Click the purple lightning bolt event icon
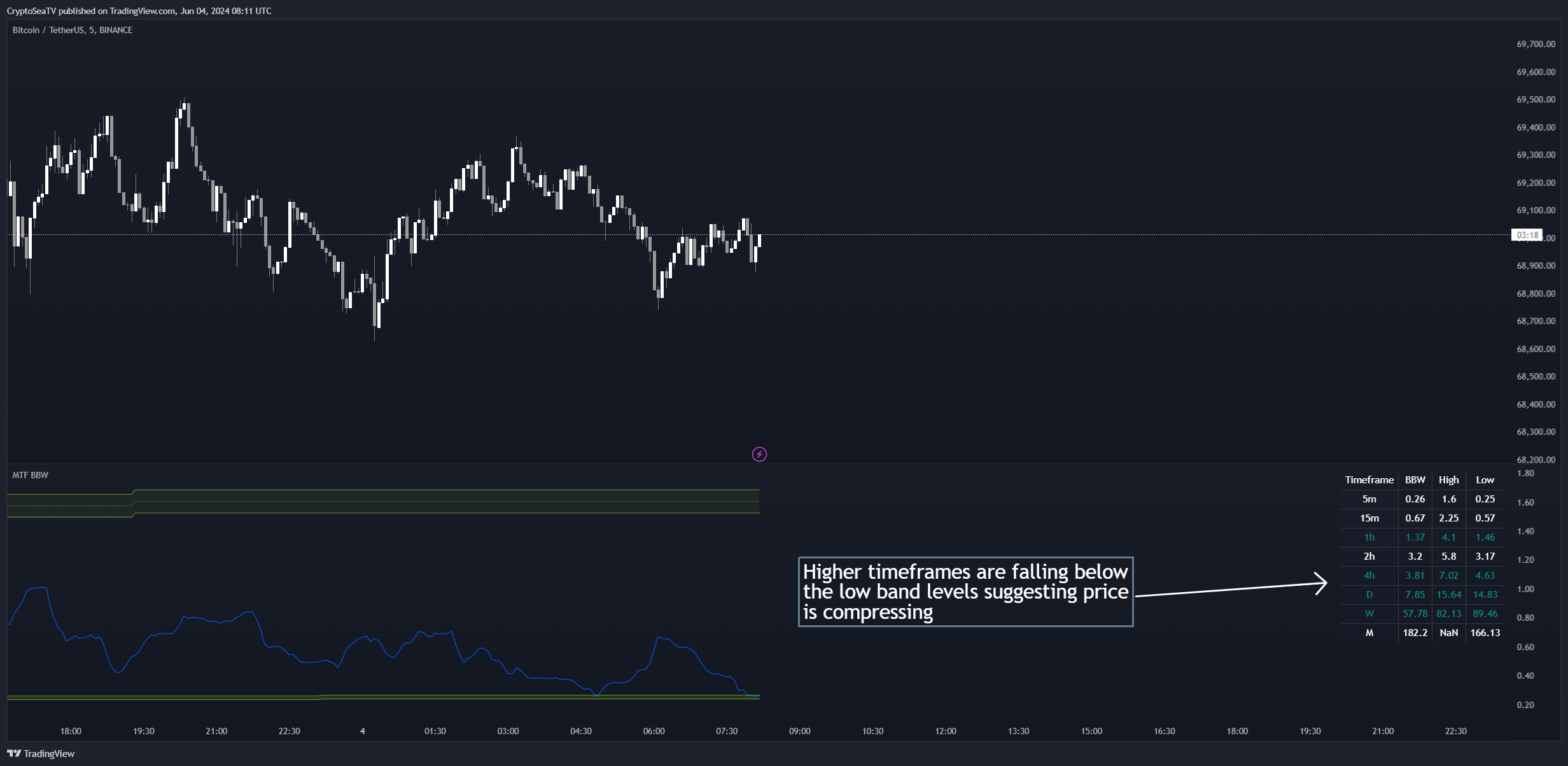The width and height of the screenshot is (1568, 766). (x=759, y=454)
